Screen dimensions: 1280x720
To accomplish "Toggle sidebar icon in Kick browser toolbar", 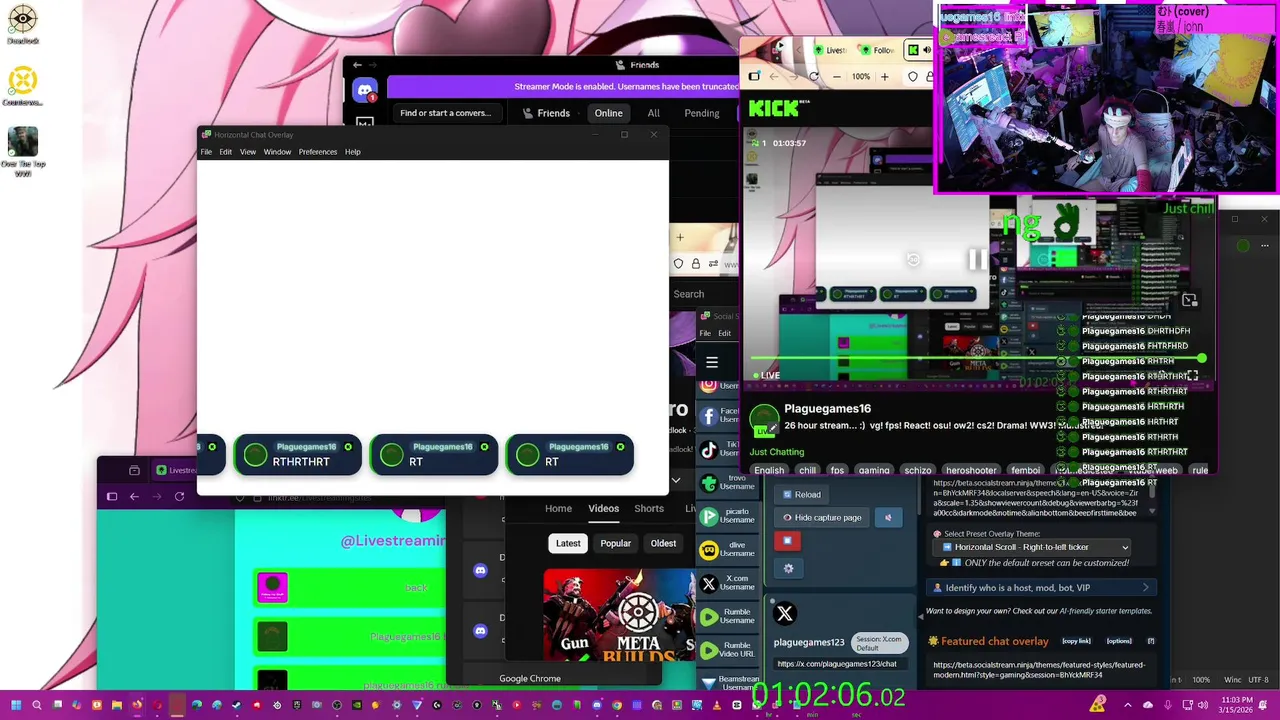I will [754, 76].
